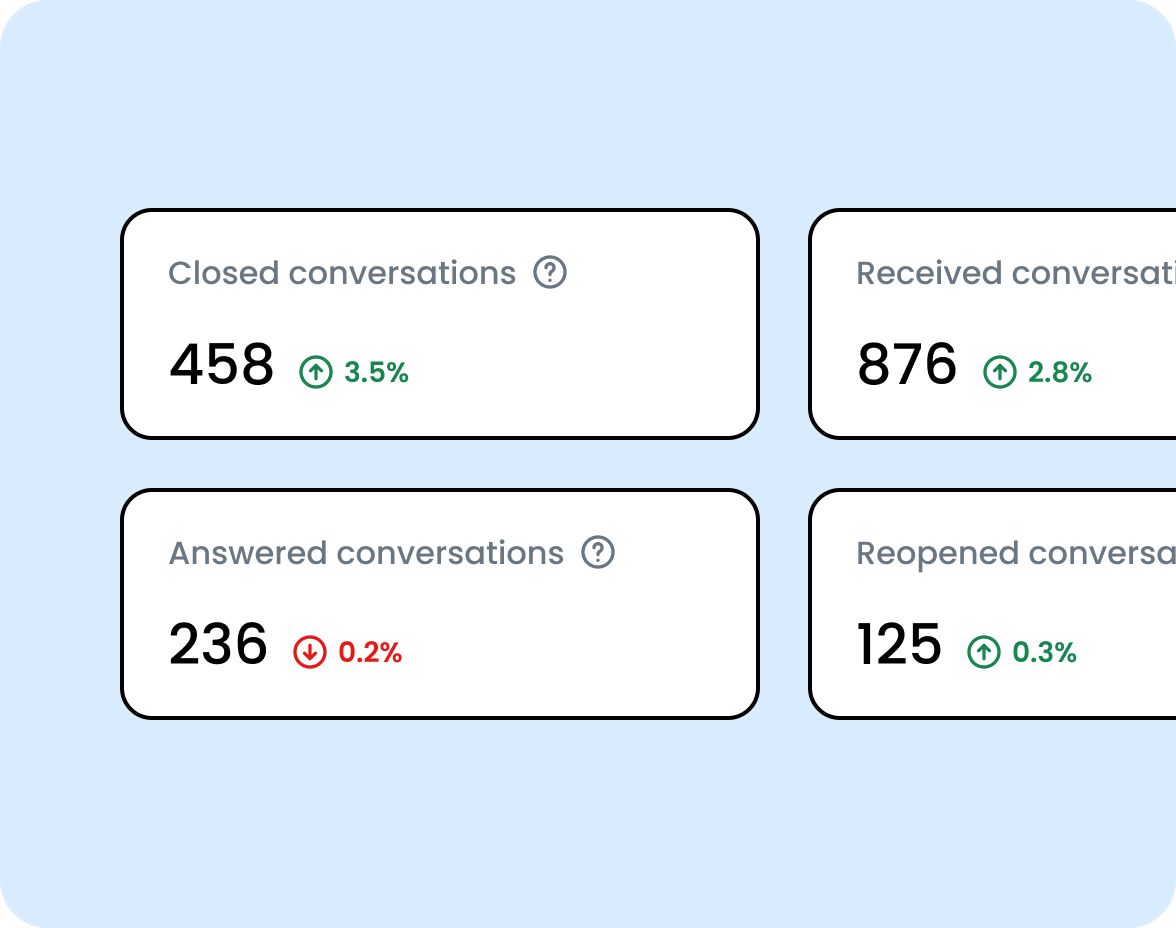Click the 125 reopened conversations count
Screen dimensions: 1176x928
click(x=899, y=644)
